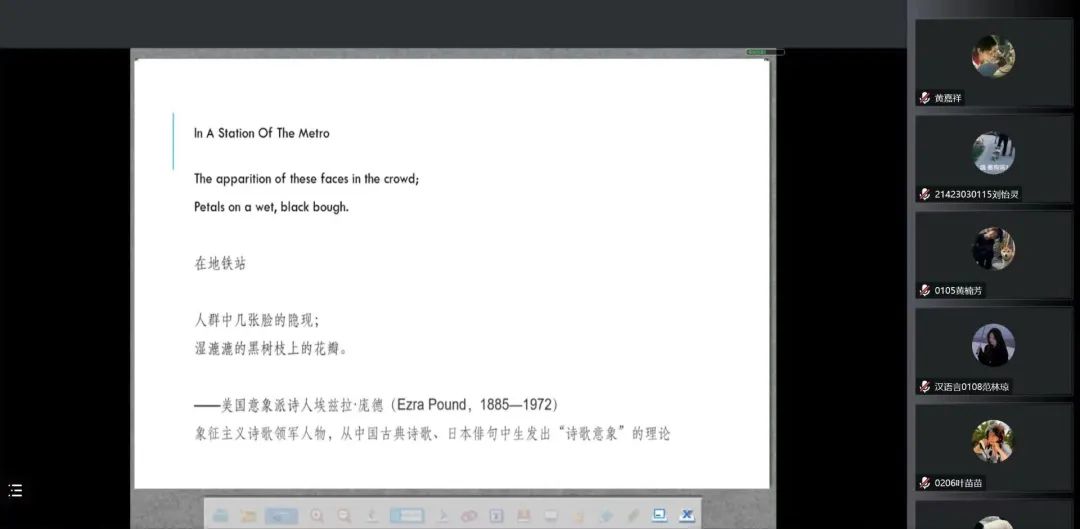This screenshot has height=529, width=1080.
Task: Click the yellow hand icon in bottom toolbar
Action: 579,515
